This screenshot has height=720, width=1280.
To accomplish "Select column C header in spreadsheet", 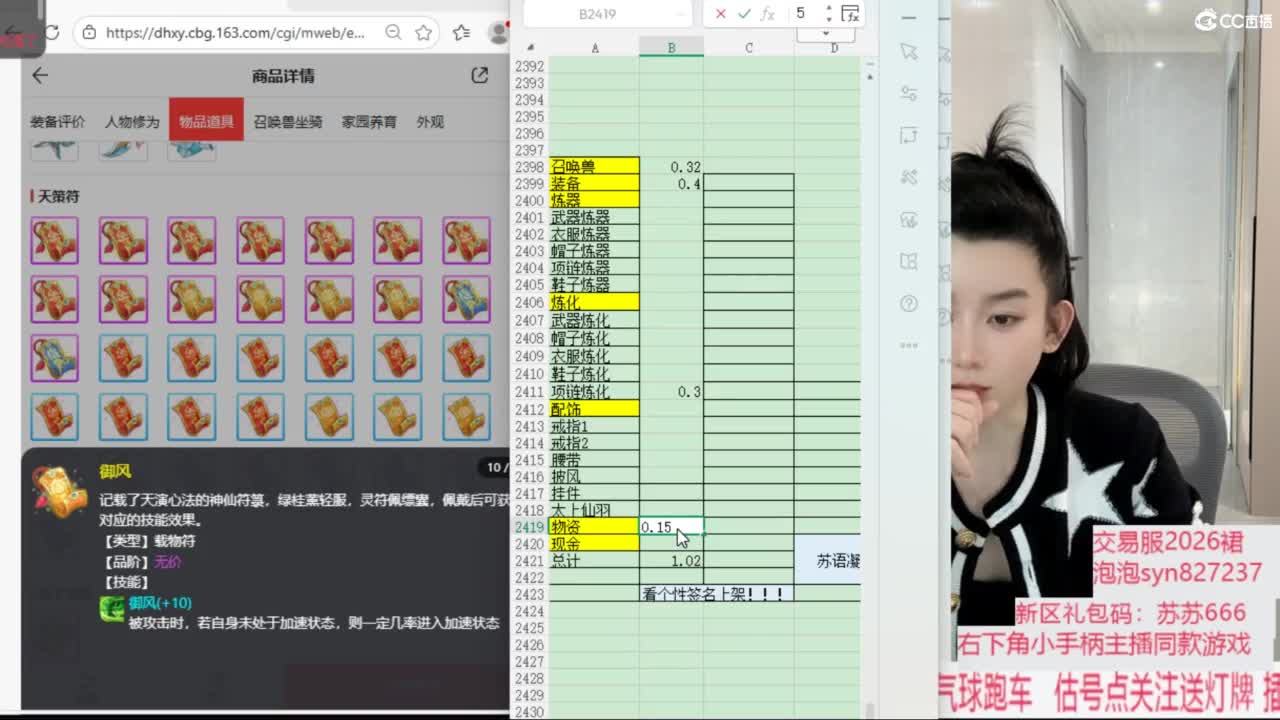I will [748, 47].
